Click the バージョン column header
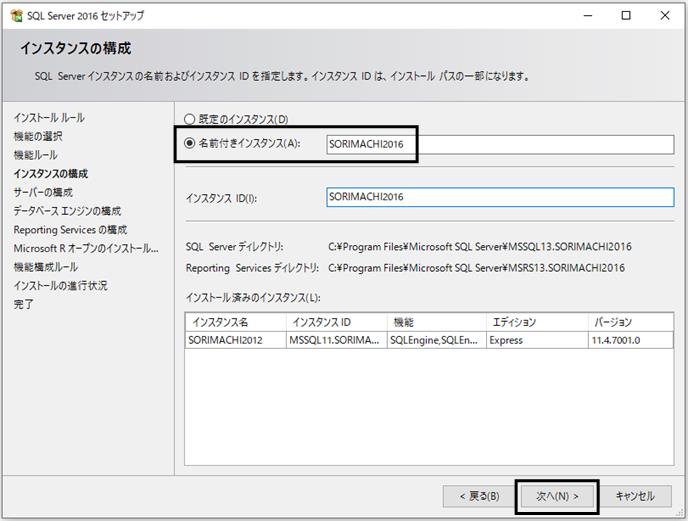 pos(631,322)
